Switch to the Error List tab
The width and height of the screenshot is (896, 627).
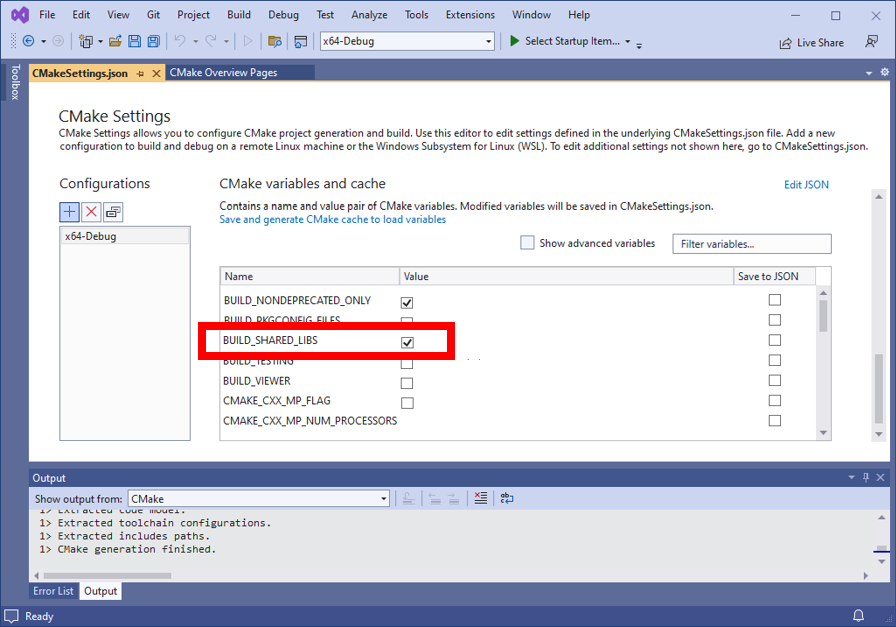coord(53,591)
